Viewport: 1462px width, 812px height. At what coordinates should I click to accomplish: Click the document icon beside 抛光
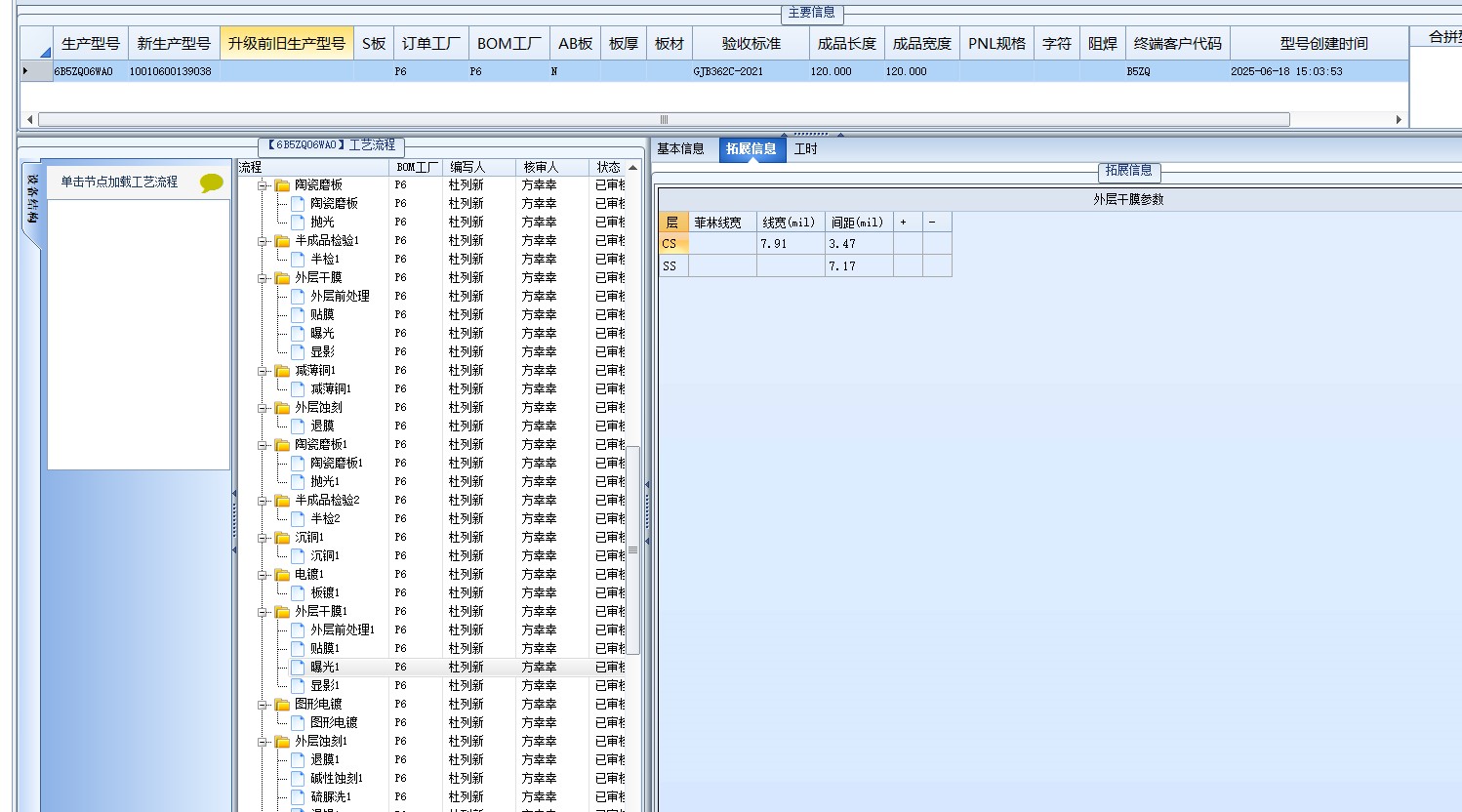(x=298, y=223)
